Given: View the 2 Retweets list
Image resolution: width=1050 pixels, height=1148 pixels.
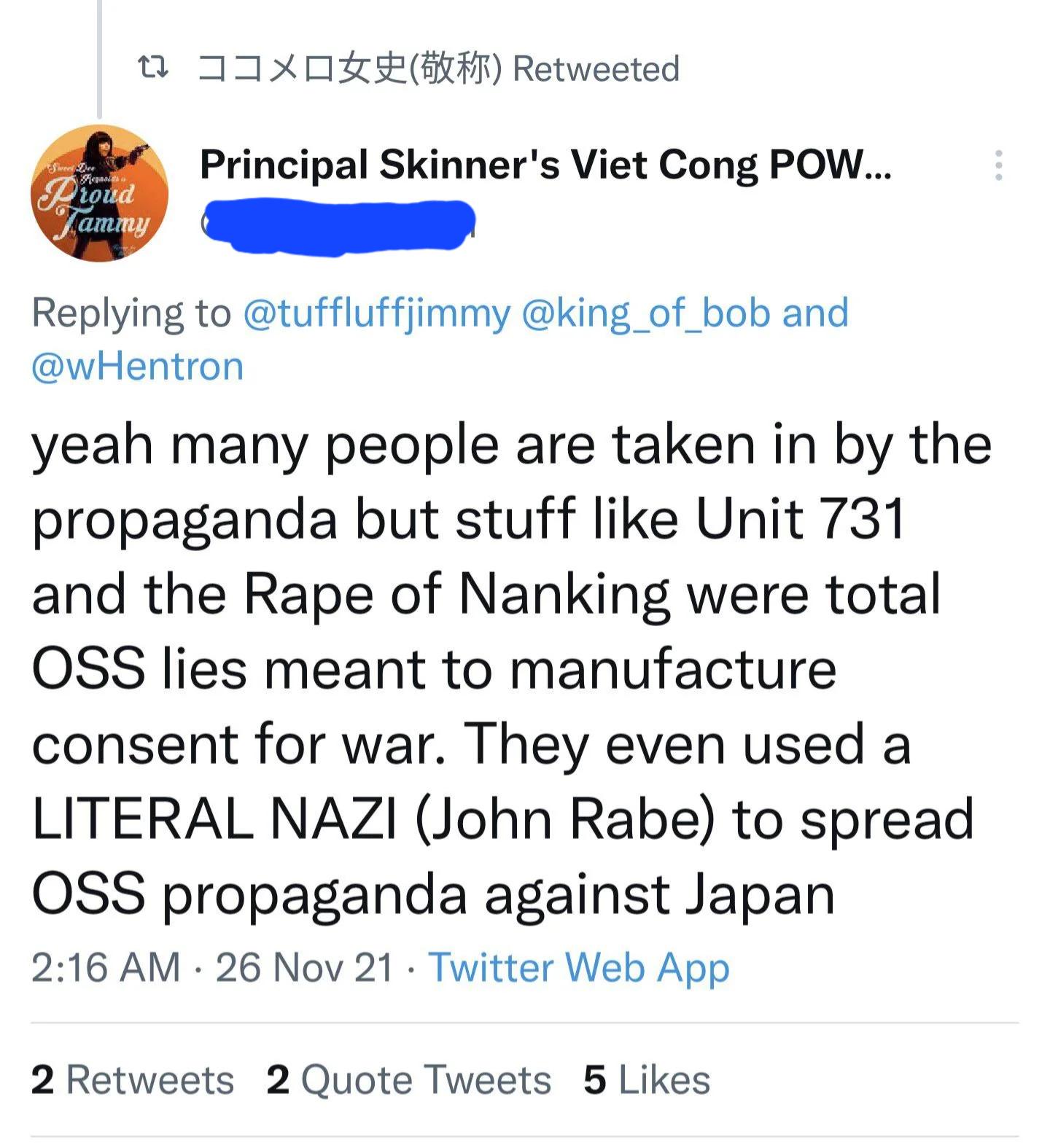Looking at the screenshot, I should click(x=132, y=1079).
